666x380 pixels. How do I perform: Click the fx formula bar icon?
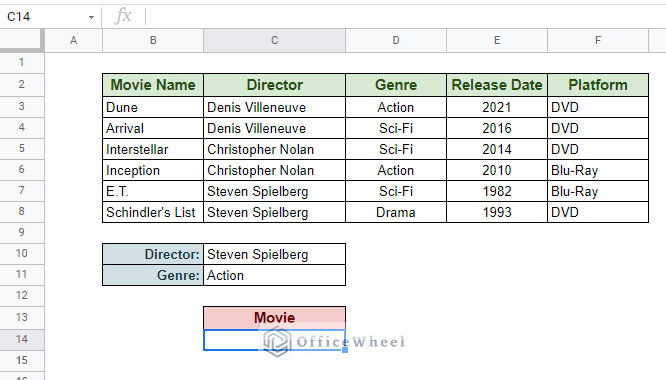coord(123,17)
